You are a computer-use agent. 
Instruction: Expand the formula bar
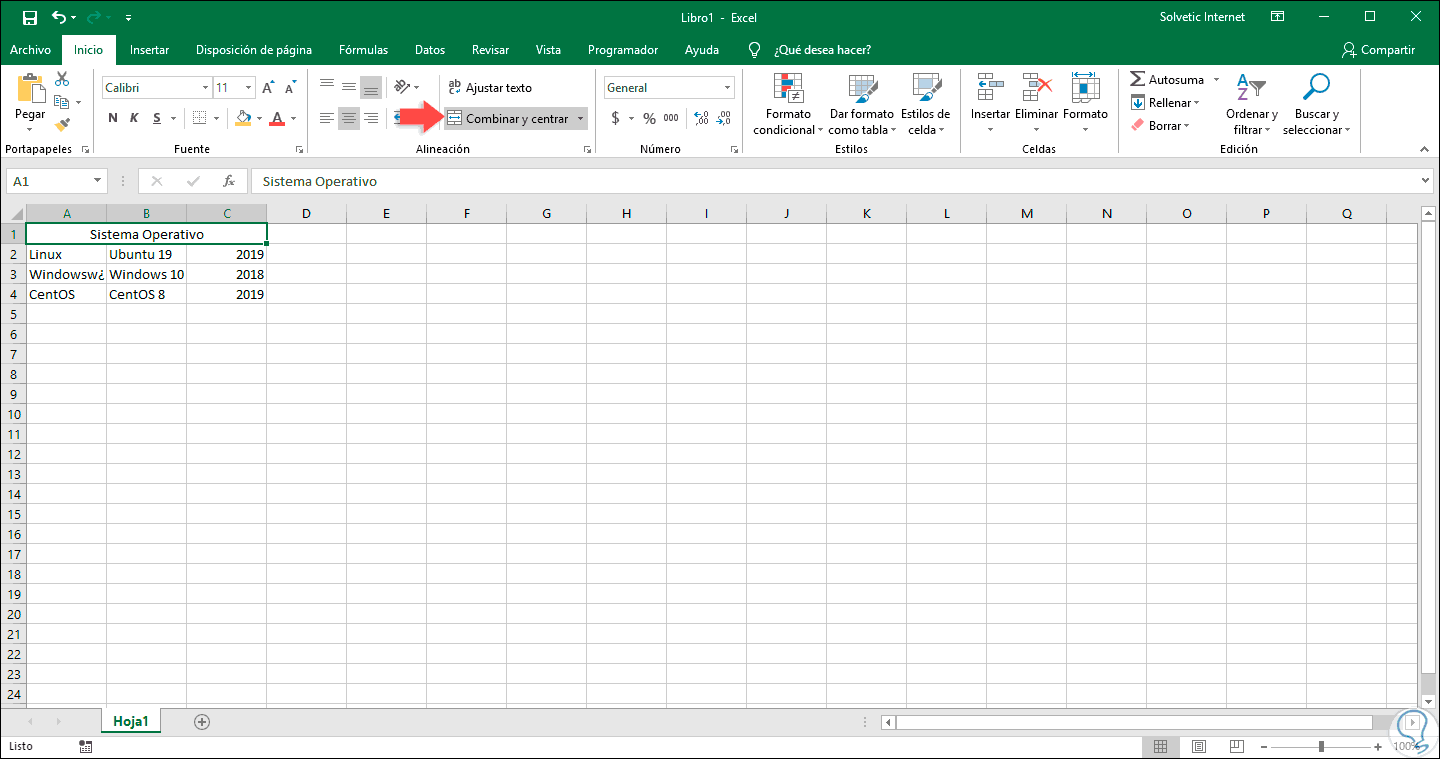(1425, 181)
